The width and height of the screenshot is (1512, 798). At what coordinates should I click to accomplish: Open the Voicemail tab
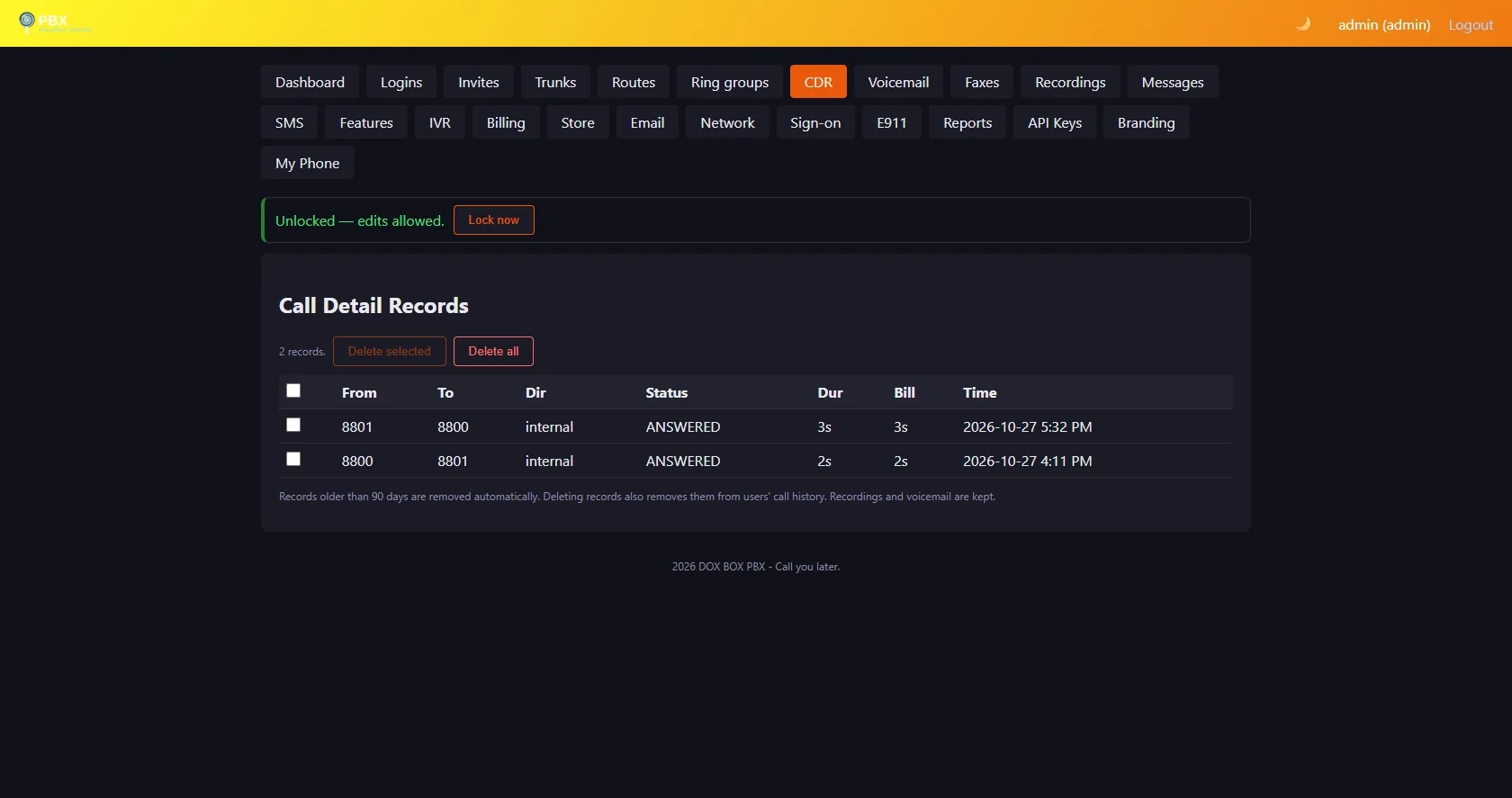(898, 82)
